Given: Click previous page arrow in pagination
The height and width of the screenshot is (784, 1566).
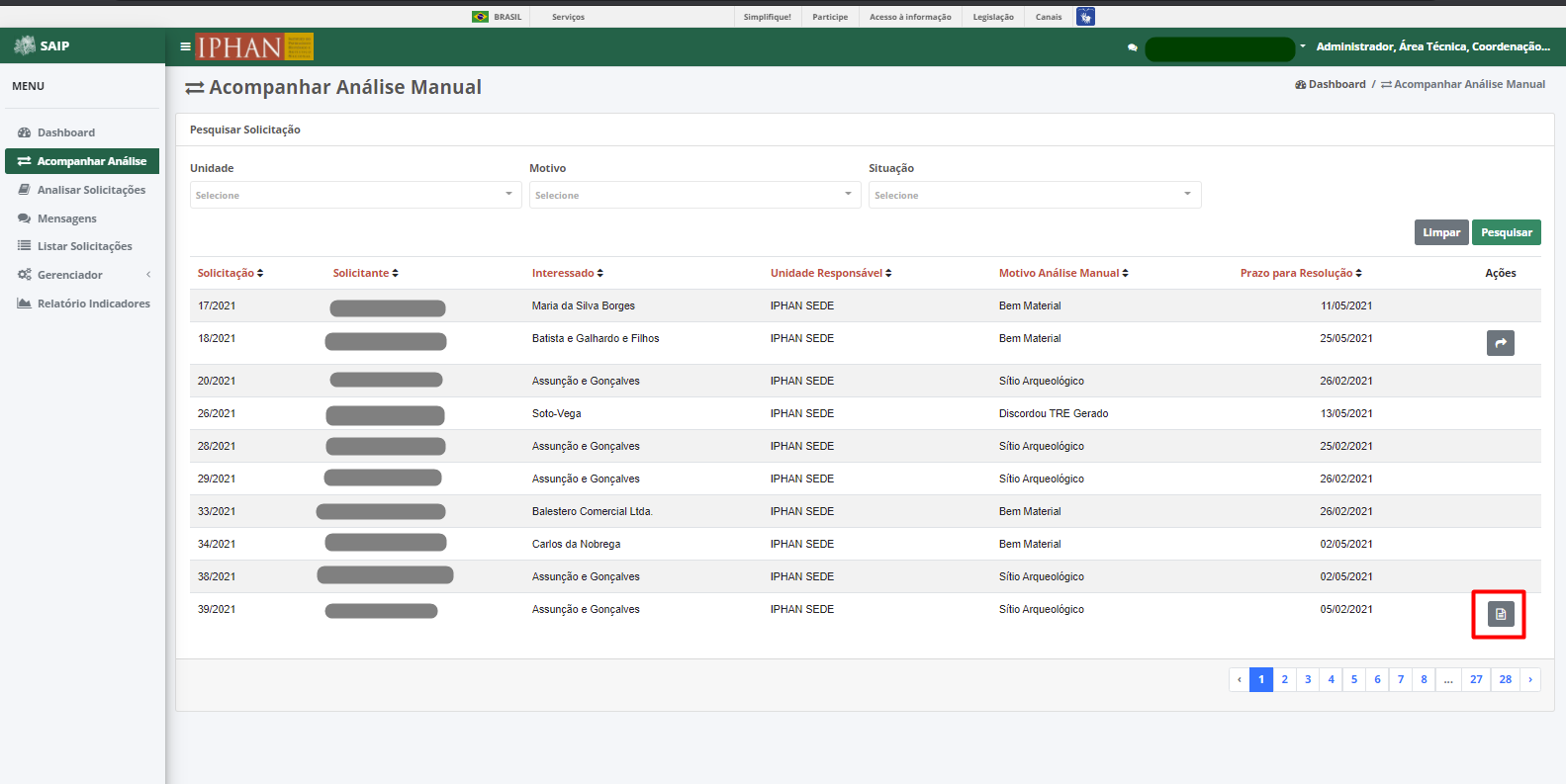Looking at the screenshot, I should [x=1240, y=679].
